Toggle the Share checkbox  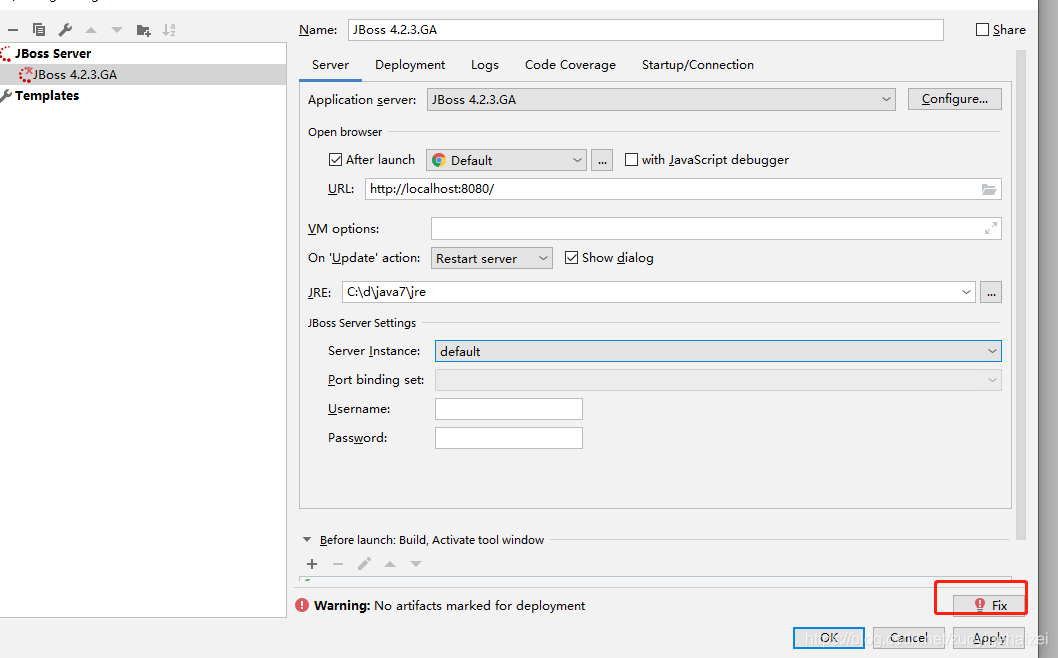tap(982, 30)
